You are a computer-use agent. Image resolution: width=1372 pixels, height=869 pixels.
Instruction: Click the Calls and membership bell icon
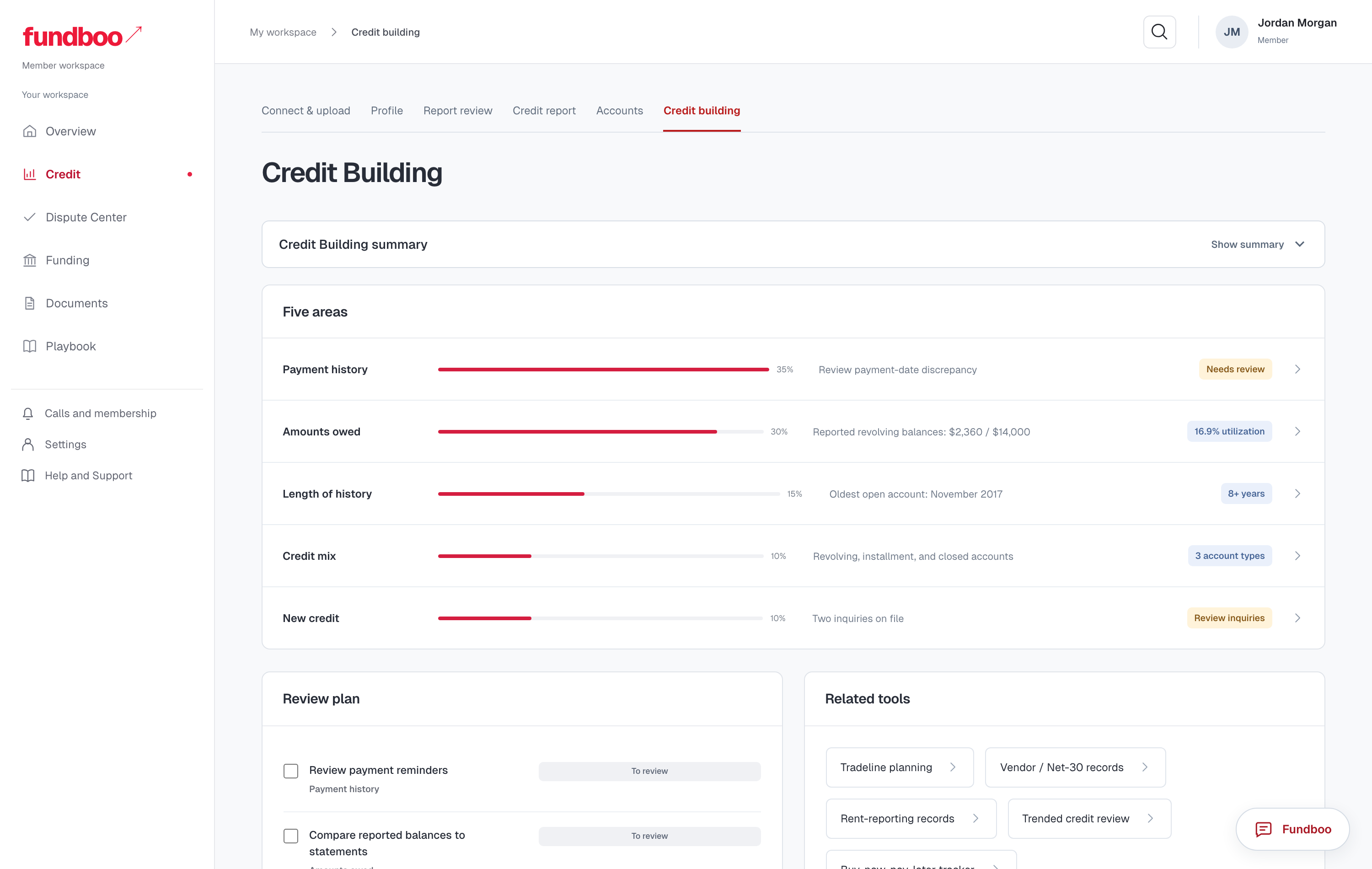[28, 413]
